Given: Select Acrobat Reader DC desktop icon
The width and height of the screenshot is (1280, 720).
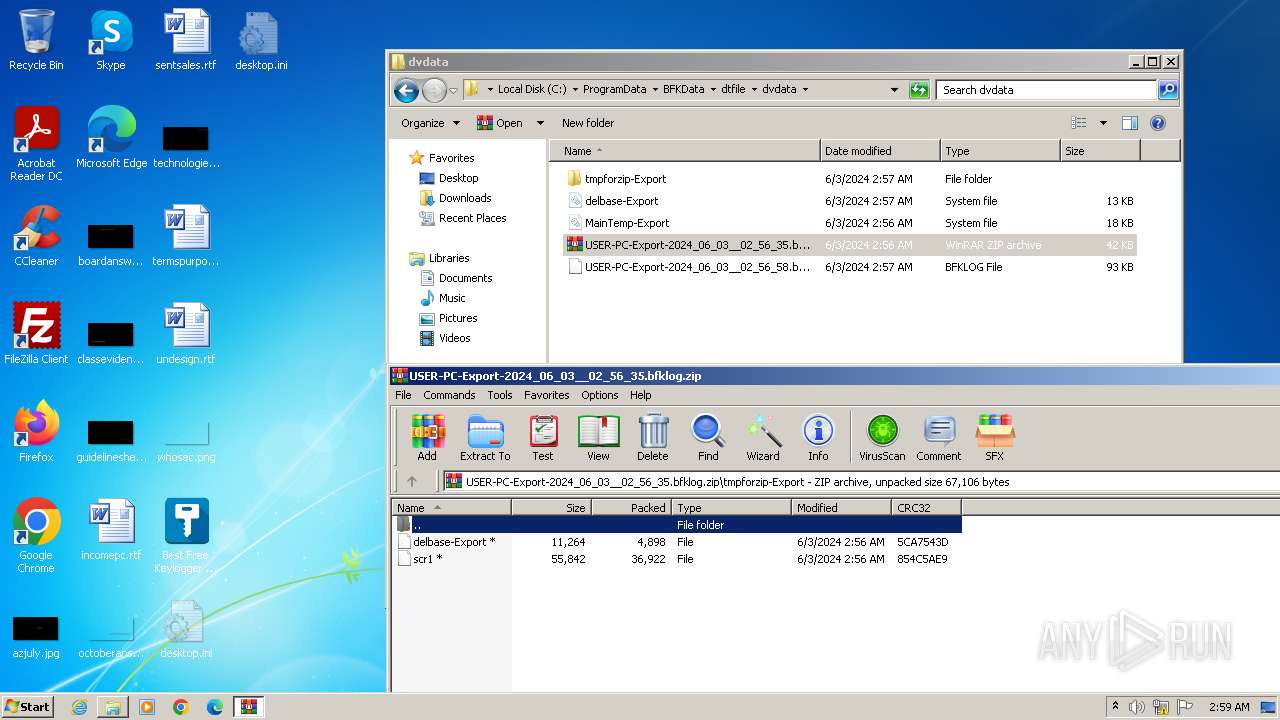Looking at the screenshot, I should click(x=36, y=144).
